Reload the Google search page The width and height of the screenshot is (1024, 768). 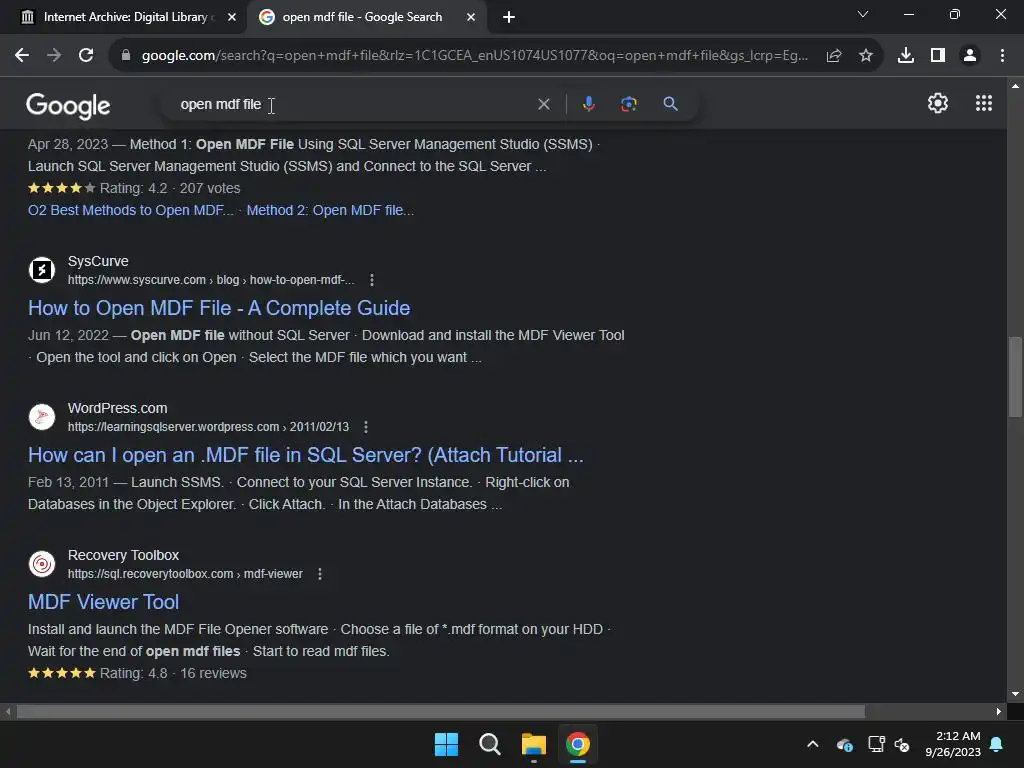(86, 56)
